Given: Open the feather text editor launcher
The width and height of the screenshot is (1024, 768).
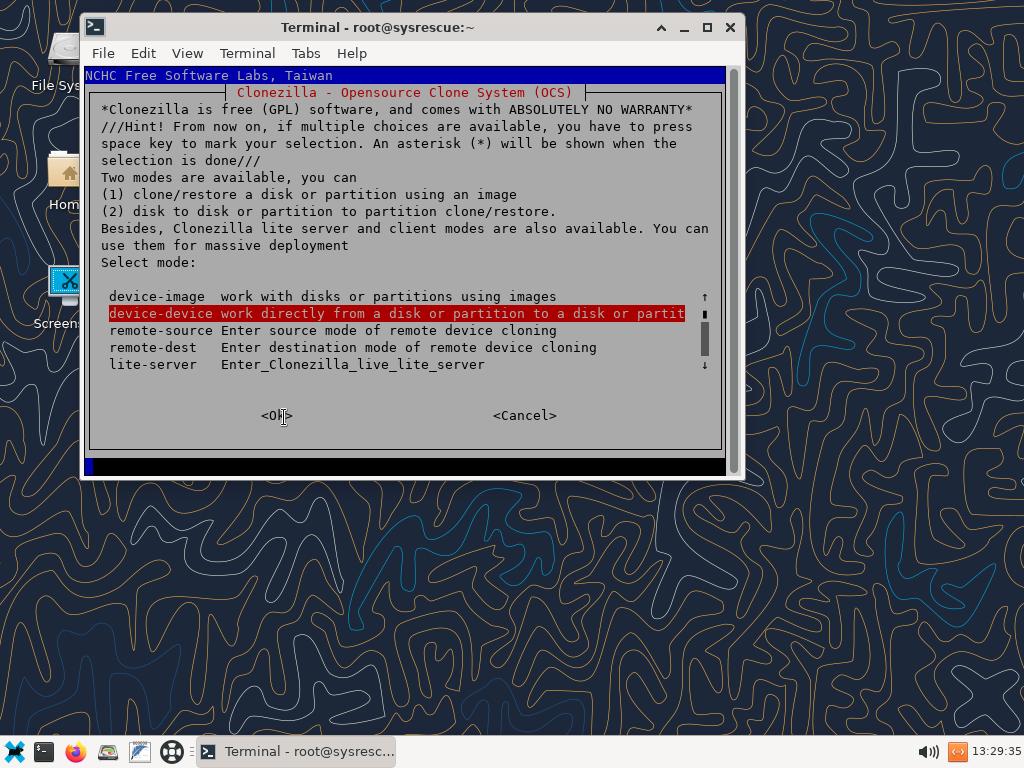Looking at the screenshot, I should (139, 752).
